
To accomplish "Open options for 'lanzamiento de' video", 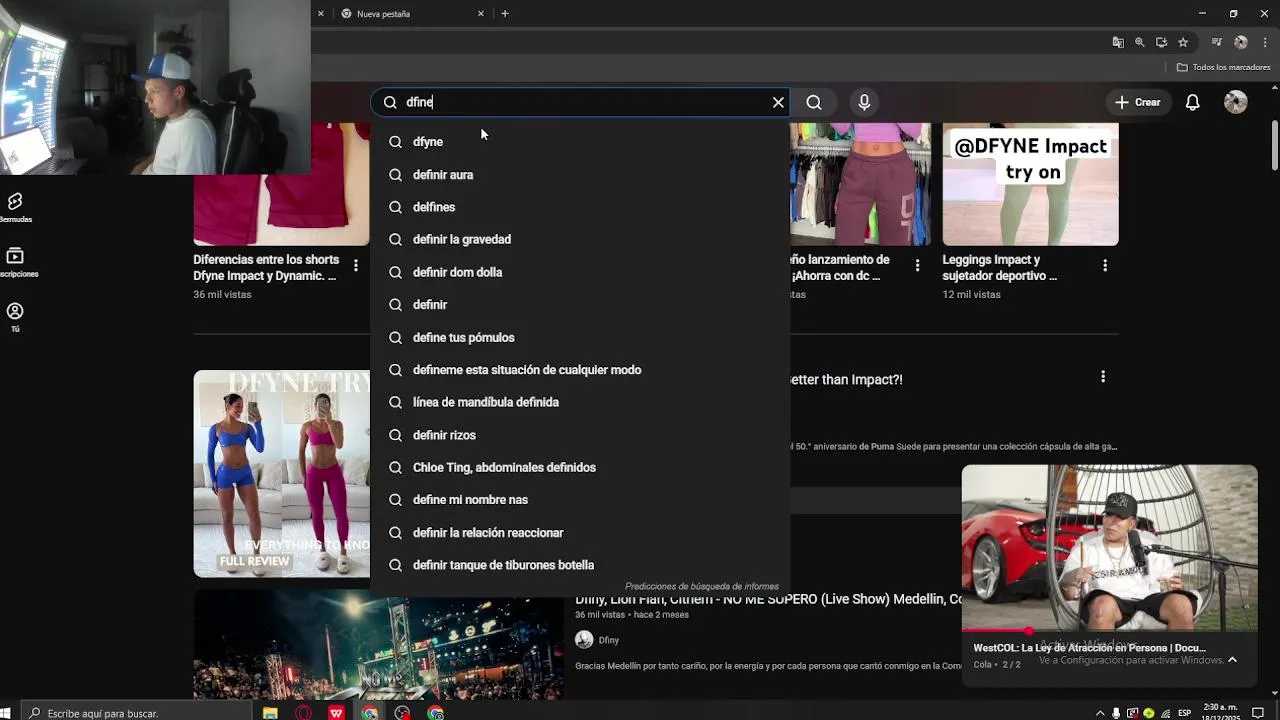I will pyautogui.click(x=917, y=265).
